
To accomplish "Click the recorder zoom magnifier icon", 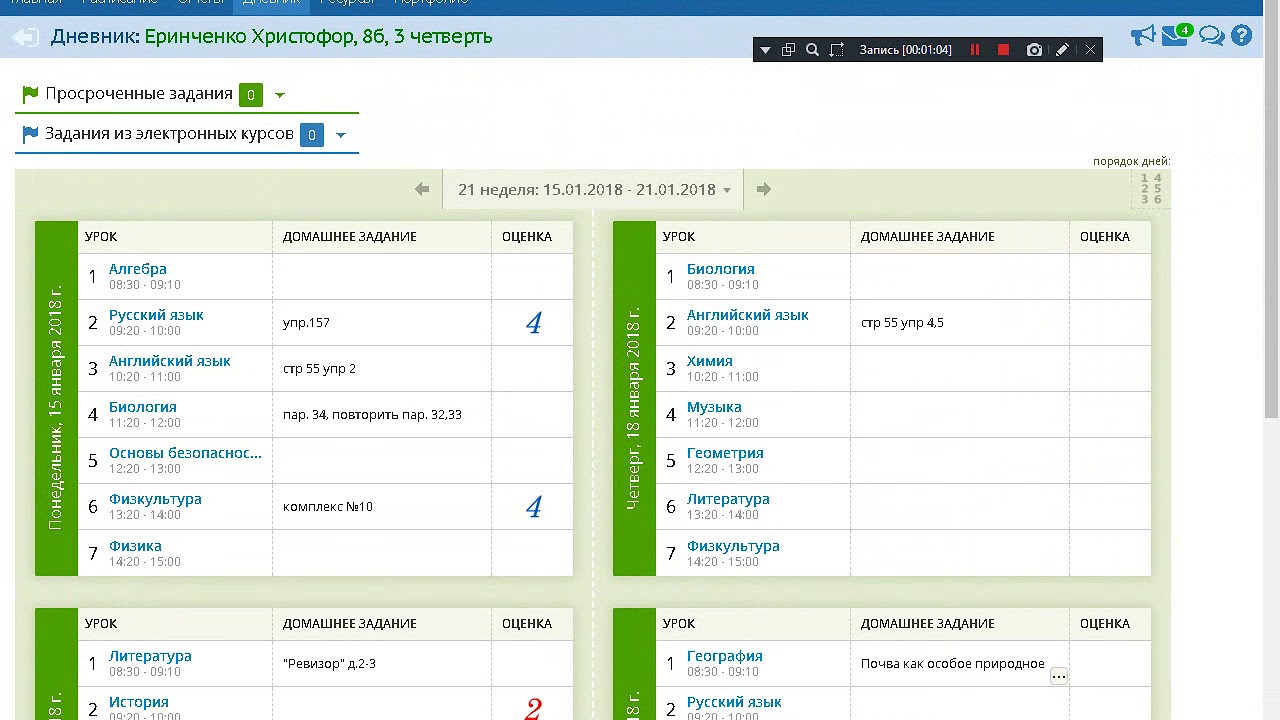I will point(812,50).
